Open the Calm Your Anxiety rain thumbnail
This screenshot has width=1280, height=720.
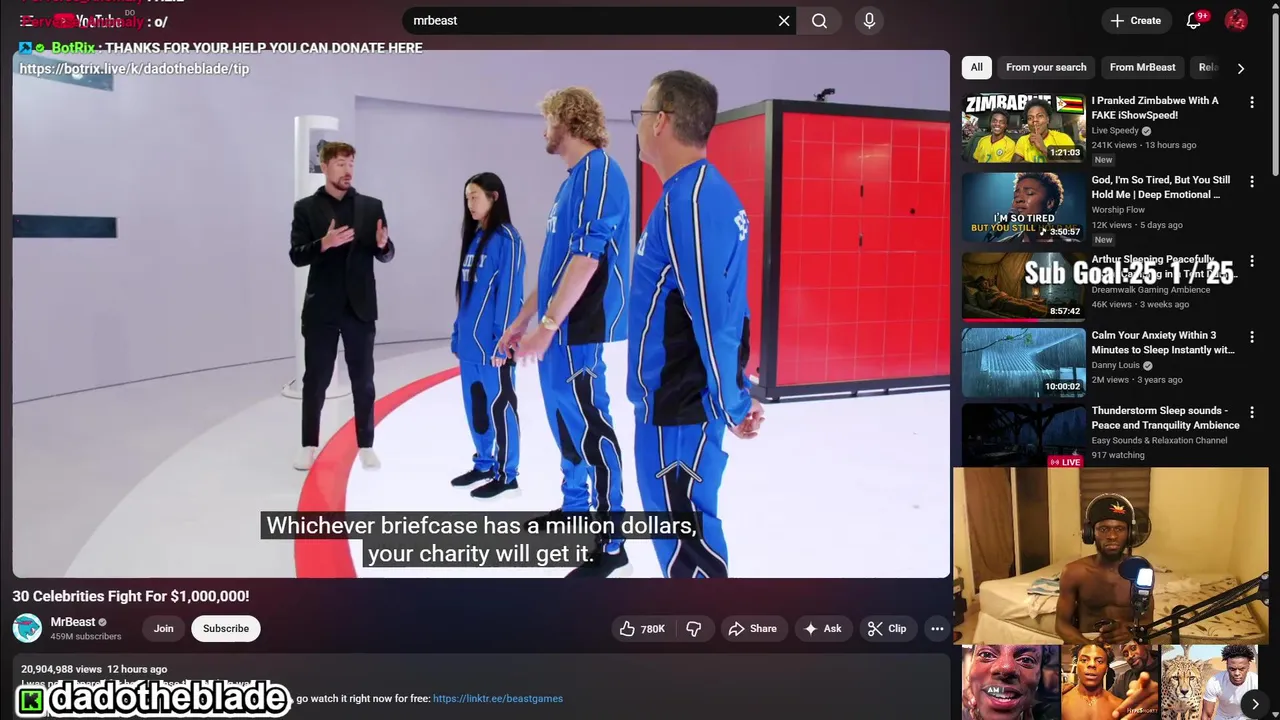tap(1023, 362)
